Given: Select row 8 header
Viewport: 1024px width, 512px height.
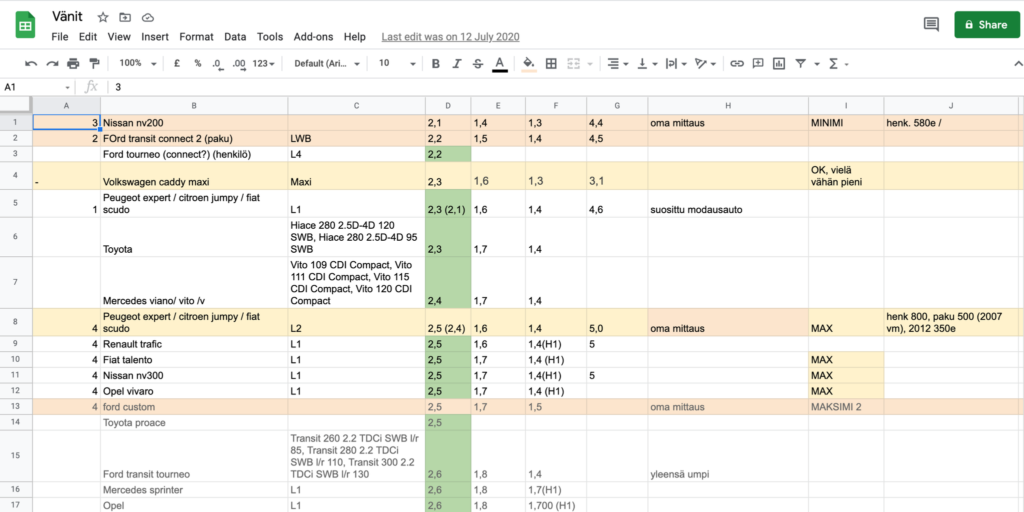Looking at the screenshot, I should click(16, 322).
